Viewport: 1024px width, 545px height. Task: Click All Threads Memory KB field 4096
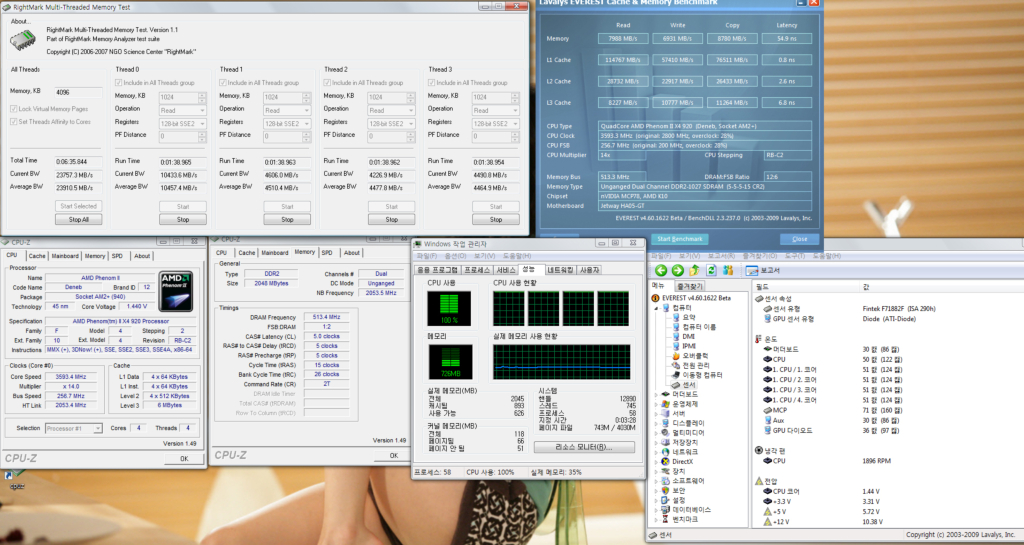pos(78,92)
